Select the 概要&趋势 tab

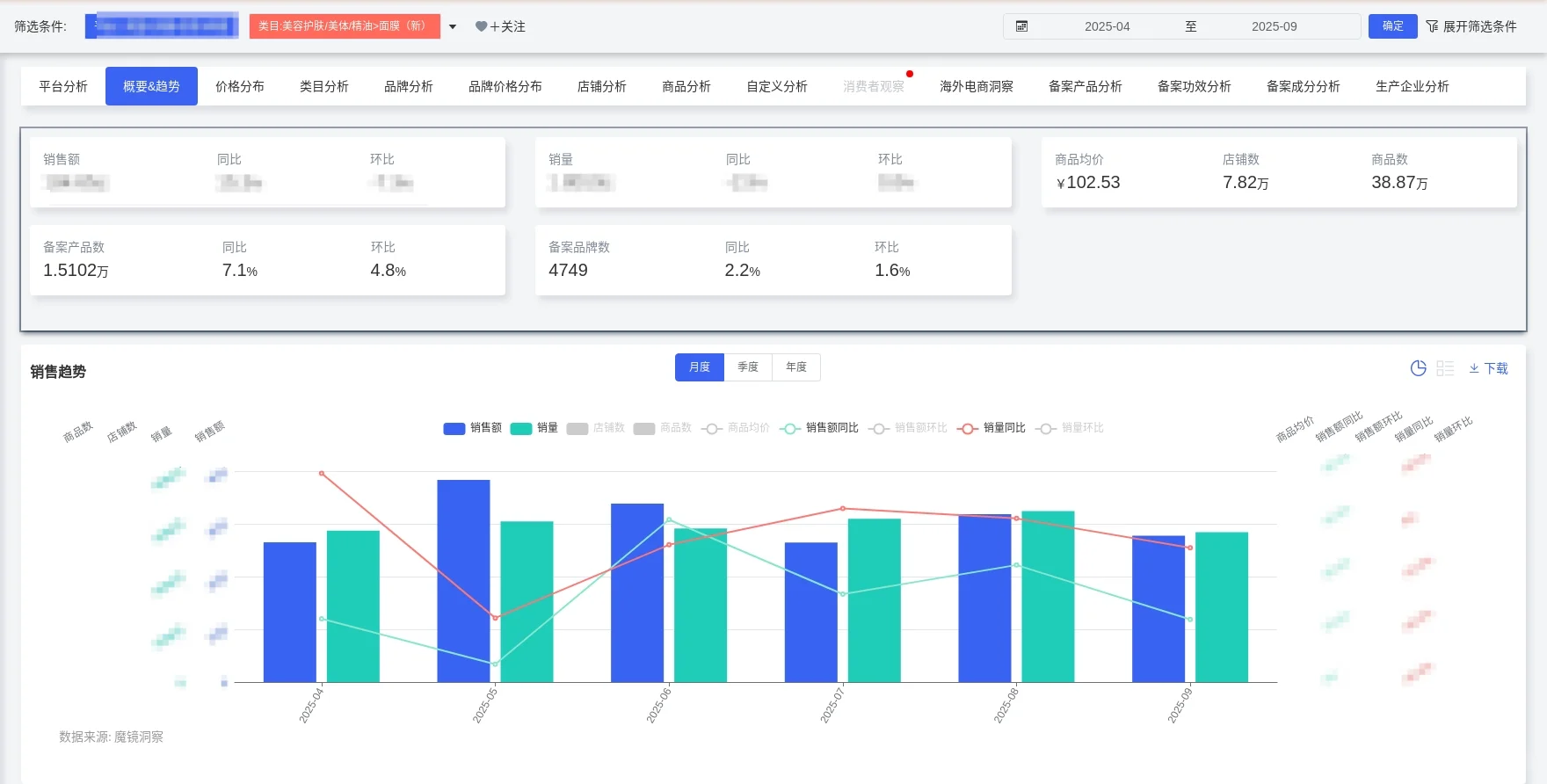[151, 86]
